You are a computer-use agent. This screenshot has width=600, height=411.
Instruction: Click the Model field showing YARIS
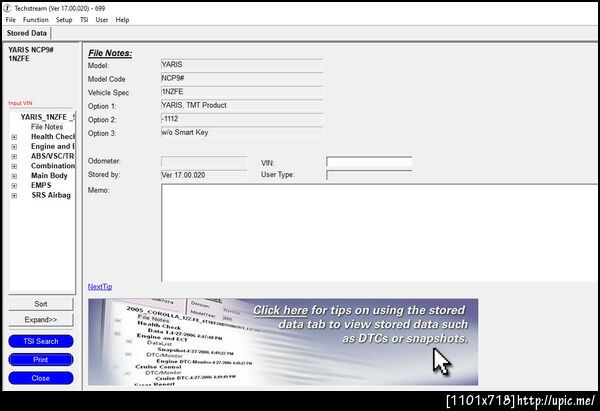(x=242, y=65)
